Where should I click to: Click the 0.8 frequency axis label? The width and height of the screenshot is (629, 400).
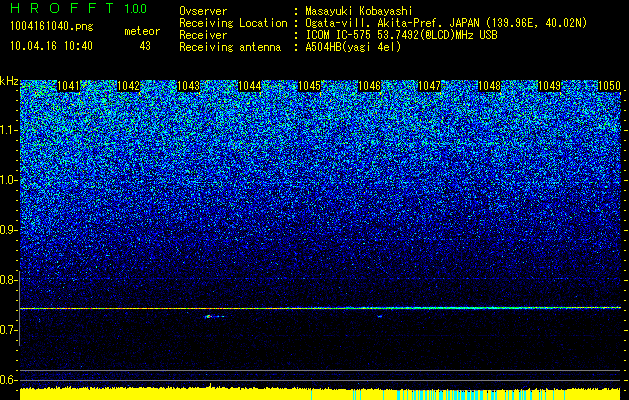pos(8,280)
